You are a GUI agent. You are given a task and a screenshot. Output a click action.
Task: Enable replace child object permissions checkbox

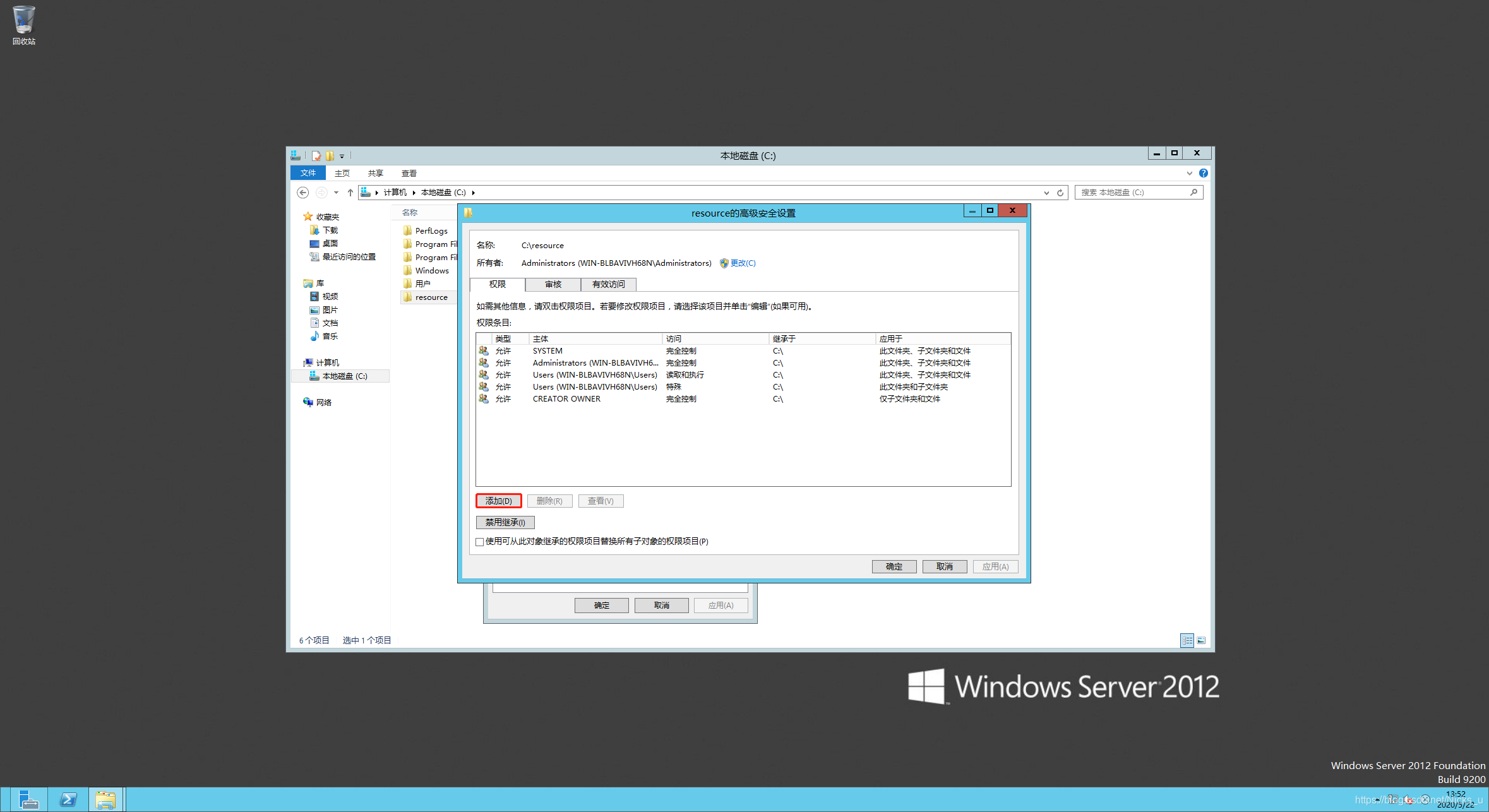480,542
